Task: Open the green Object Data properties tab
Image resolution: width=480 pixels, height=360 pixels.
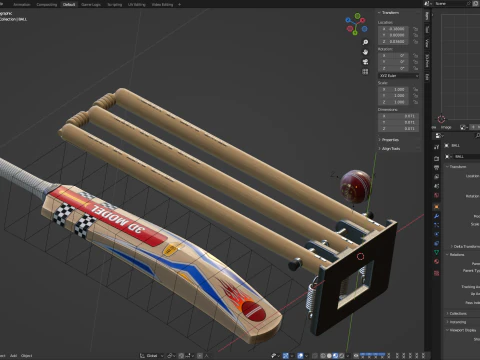Action: click(436, 252)
